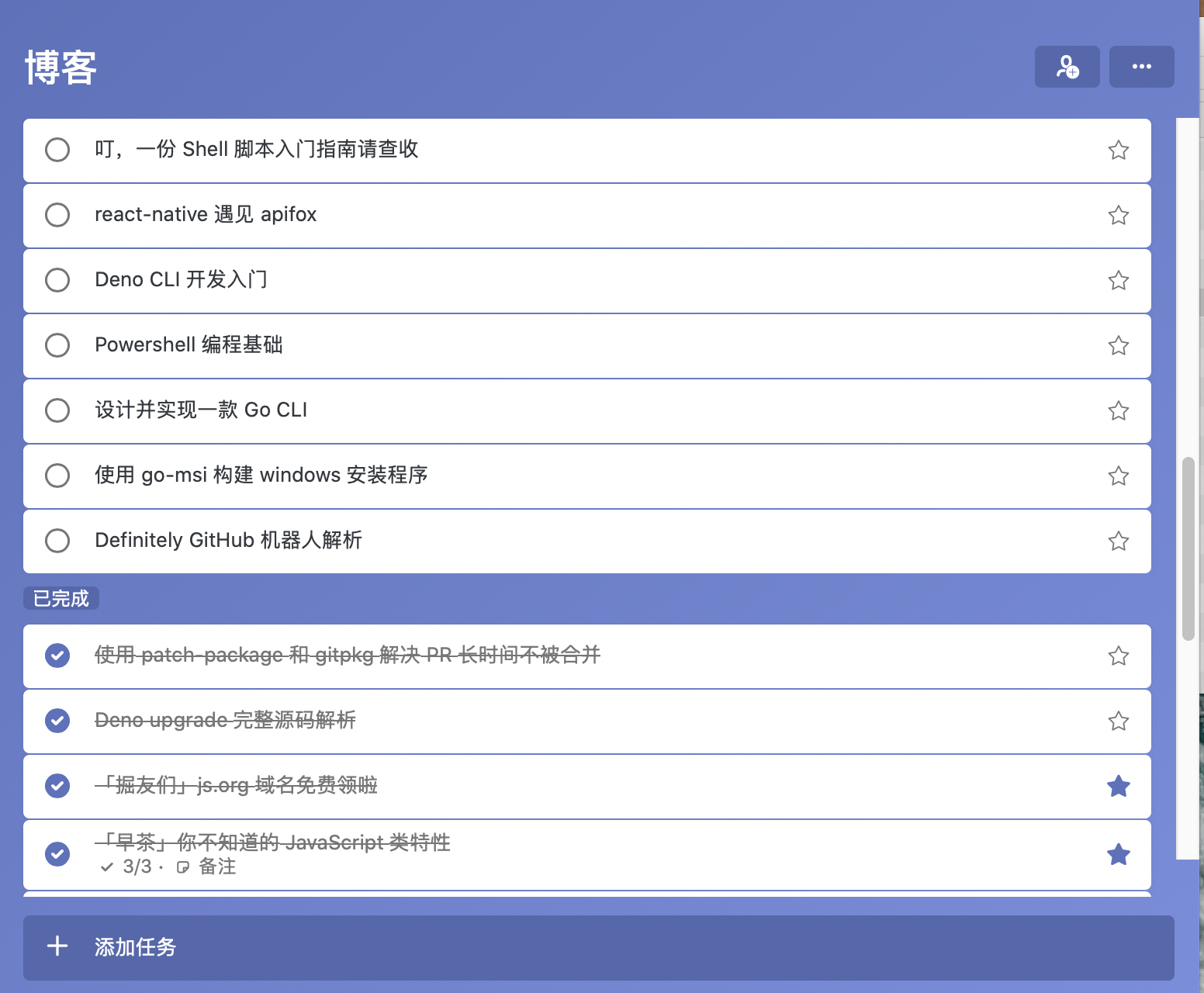This screenshot has width=1204, height=993.
Task: Star the go-msi windows 安装程序 task
Action: (x=1118, y=476)
